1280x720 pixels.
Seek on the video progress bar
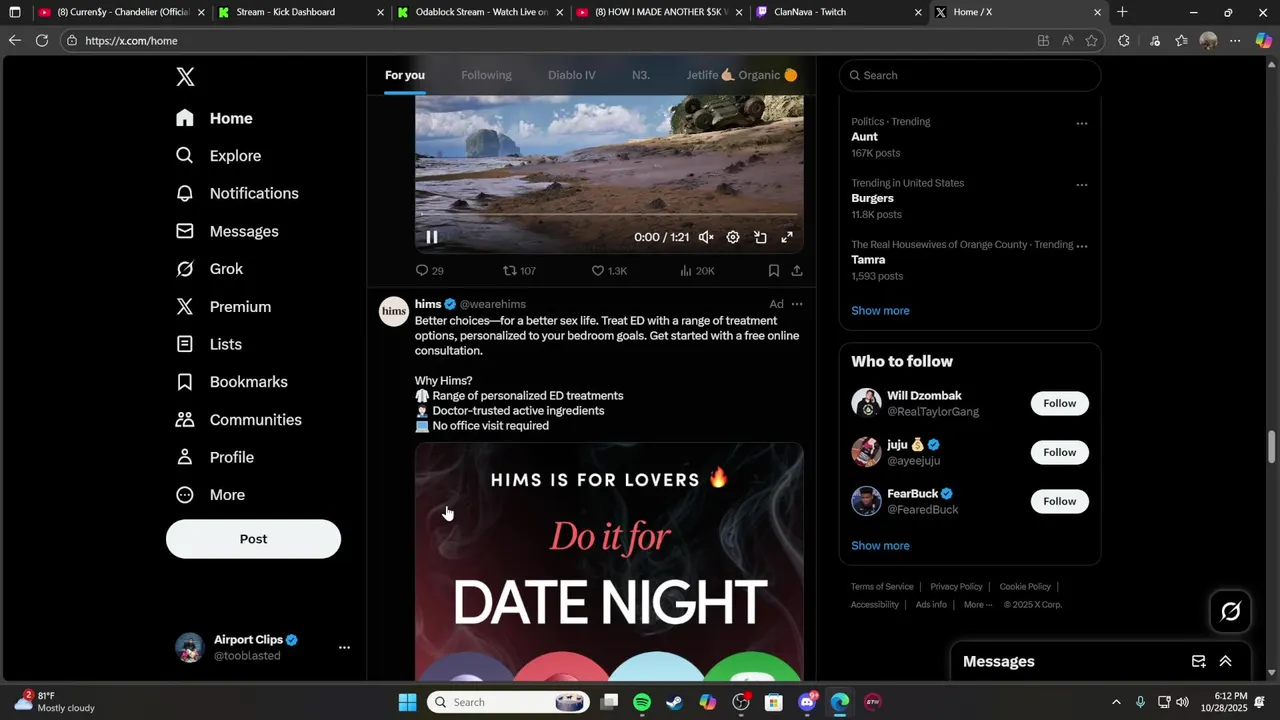coord(609,215)
